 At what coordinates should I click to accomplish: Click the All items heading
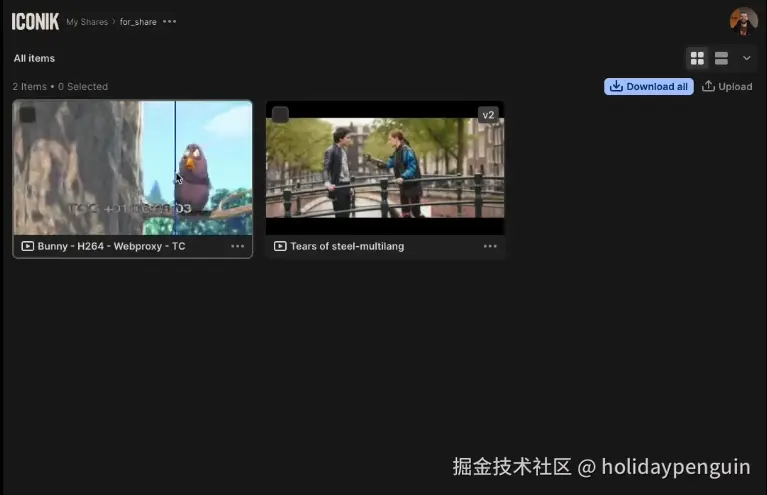pyautogui.click(x=34, y=58)
